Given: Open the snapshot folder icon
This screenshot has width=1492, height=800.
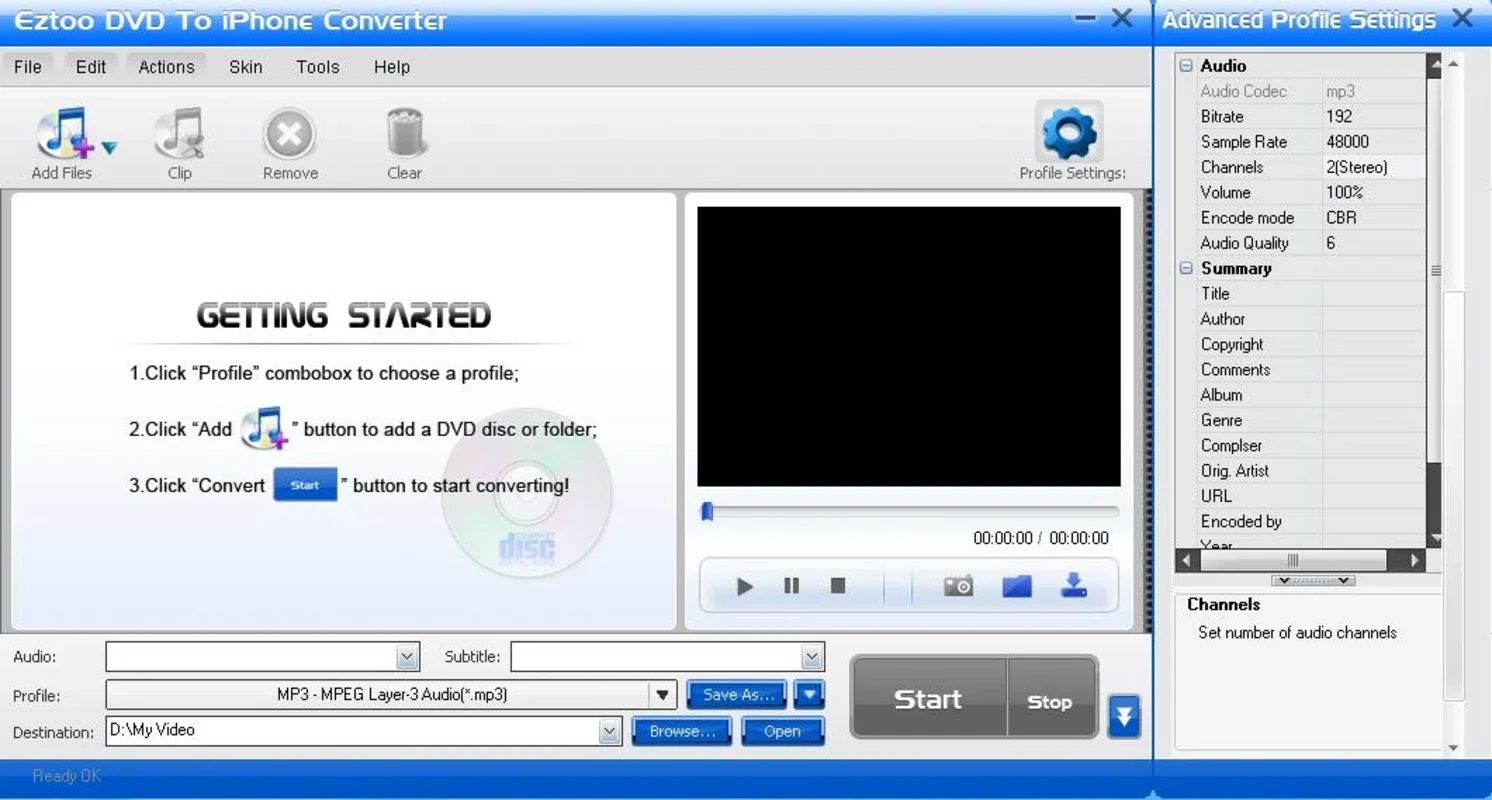Looking at the screenshot, I should pos(1017,586).
